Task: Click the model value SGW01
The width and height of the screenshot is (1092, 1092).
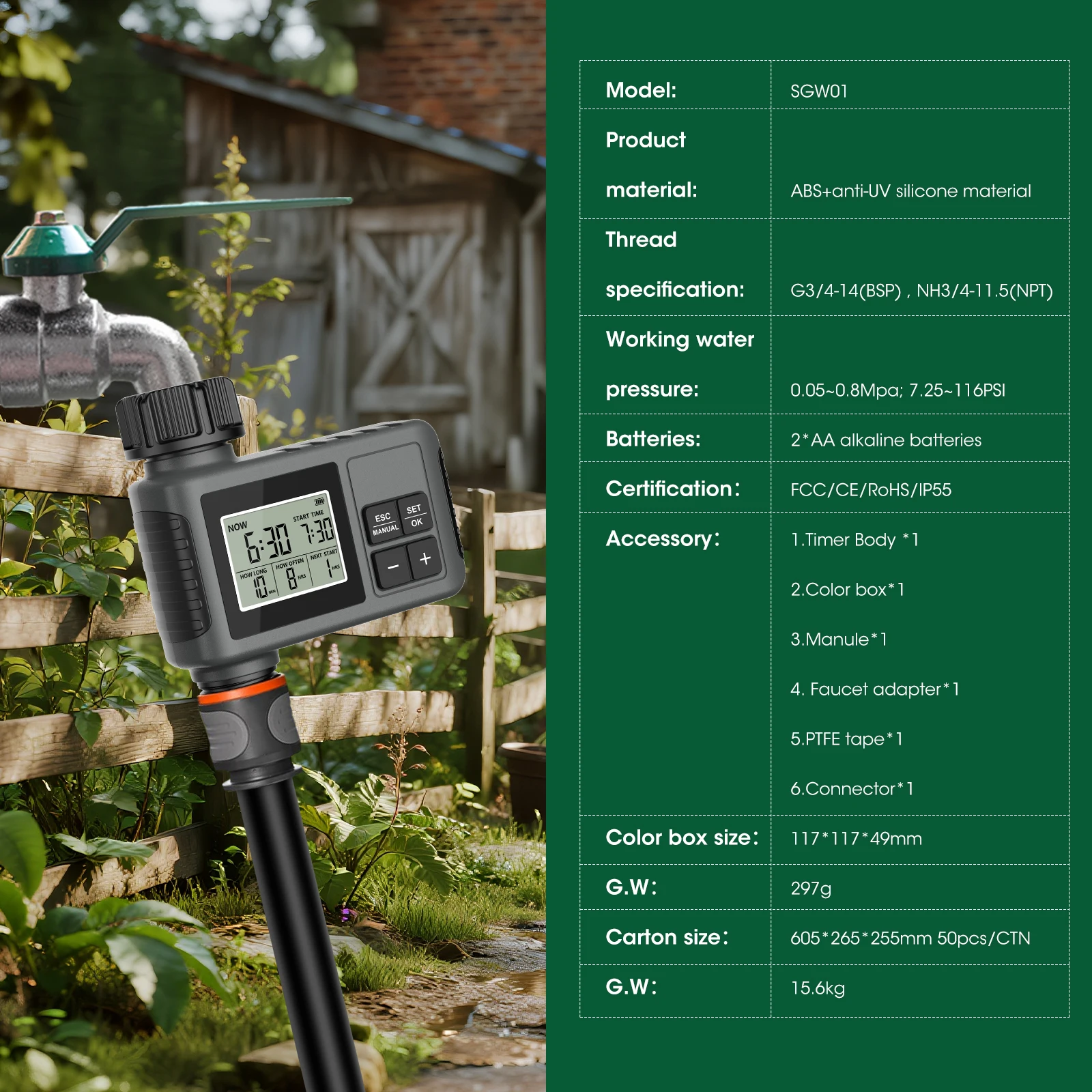Action: coord(818,91)
